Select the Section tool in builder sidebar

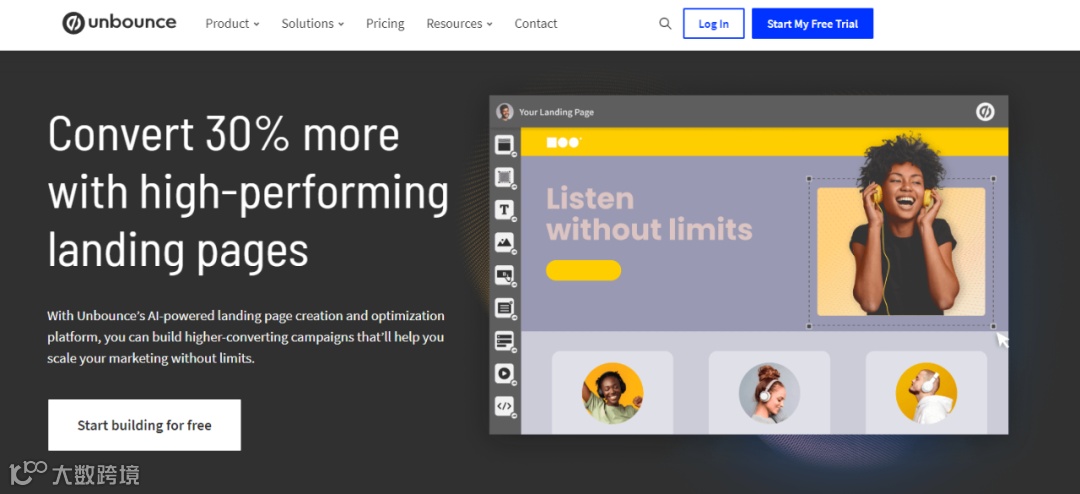[505, 145]
